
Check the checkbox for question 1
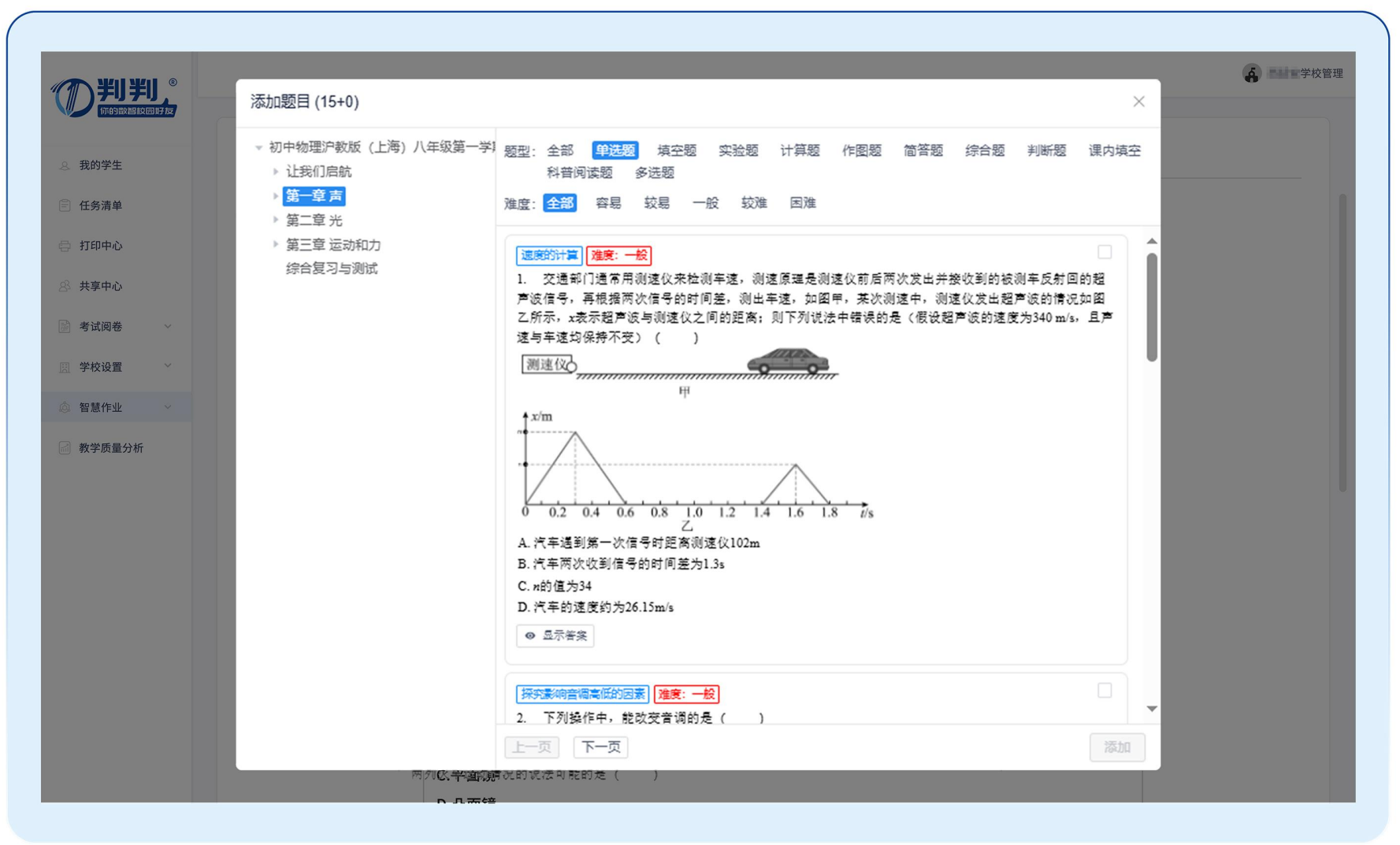1105,252
